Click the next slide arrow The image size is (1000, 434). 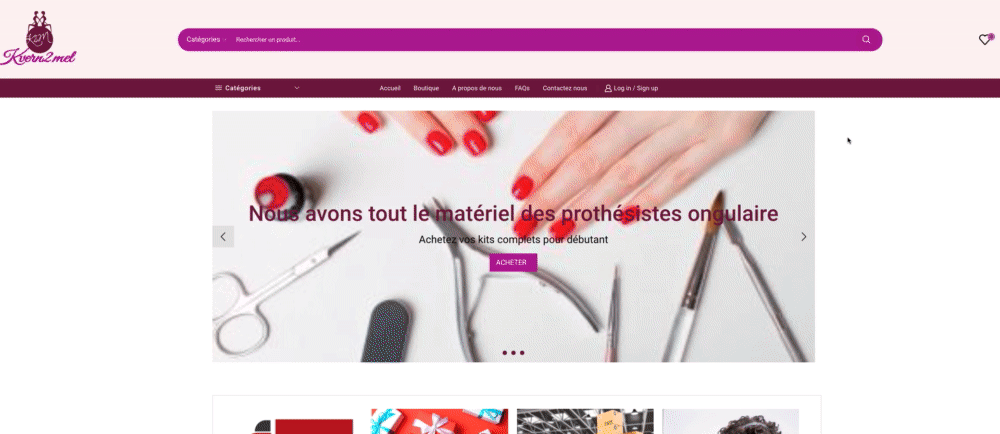tap(804, 236)
